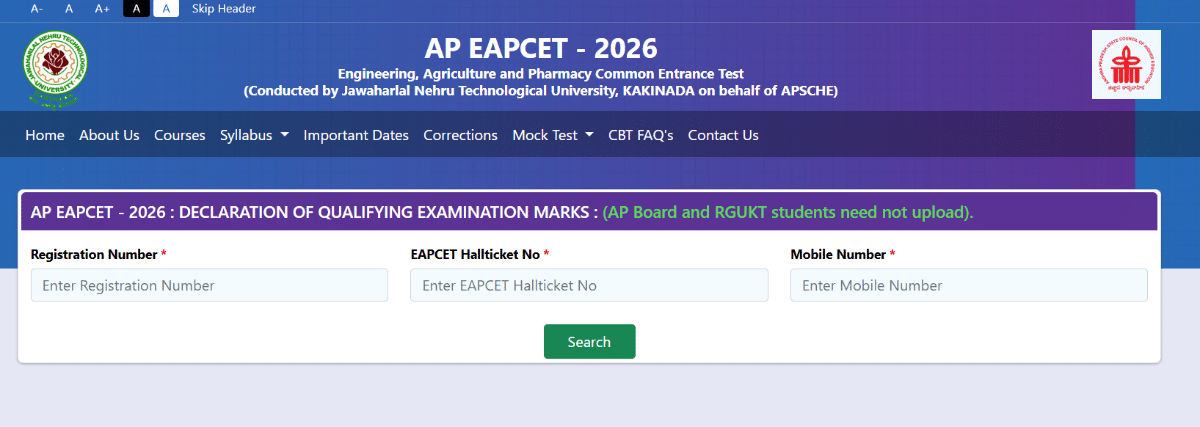
Task: Expand the Syllabus dropdown menu
Action: 254,135
